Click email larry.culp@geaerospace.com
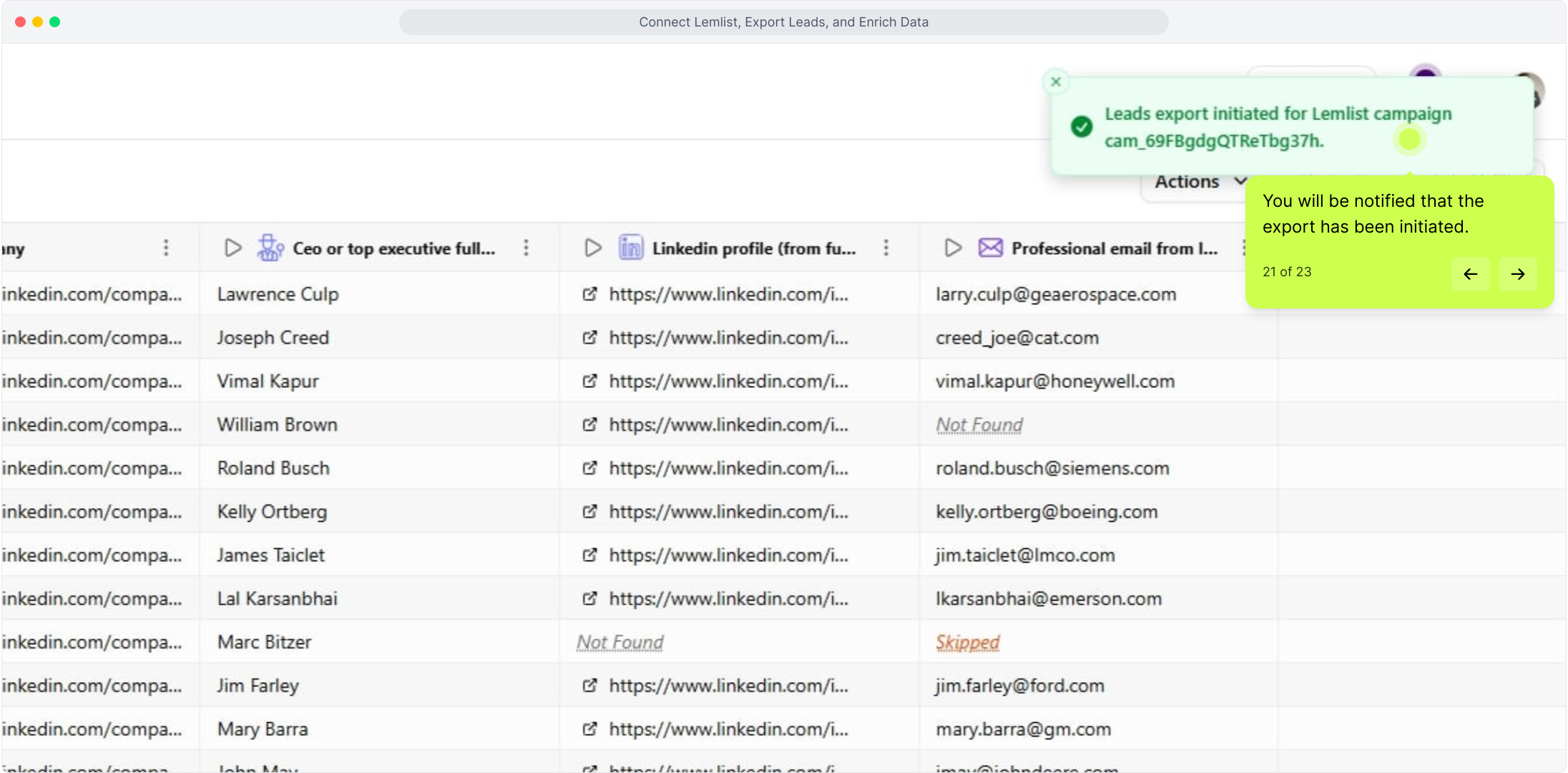This screenshot has width=1568, height=773. (1056, 294)
